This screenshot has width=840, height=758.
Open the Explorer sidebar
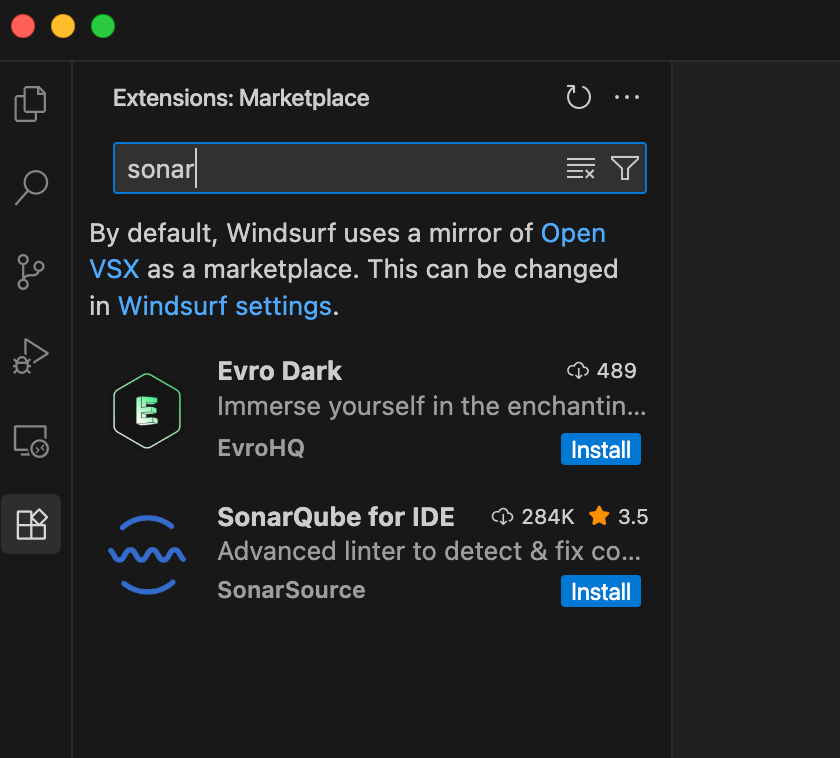click(31, 103)
